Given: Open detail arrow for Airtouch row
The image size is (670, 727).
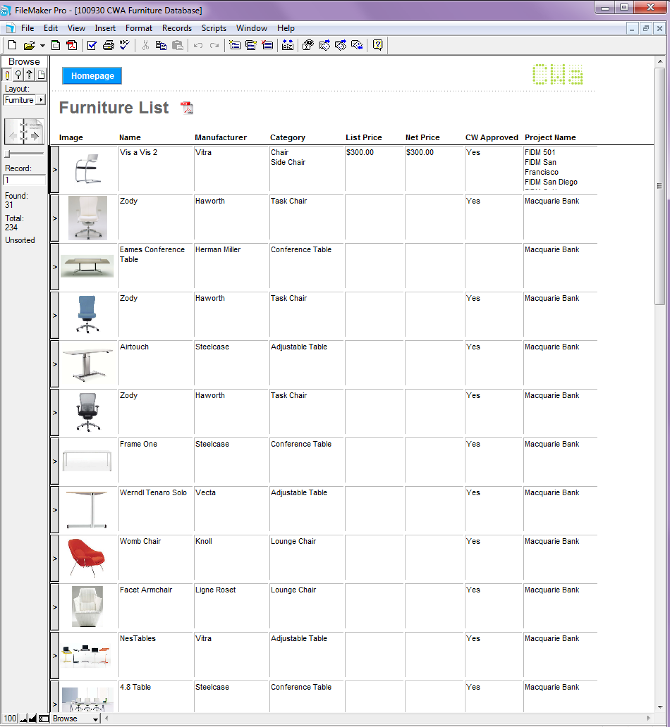Looking at the screenshot, I should point(54,364).
